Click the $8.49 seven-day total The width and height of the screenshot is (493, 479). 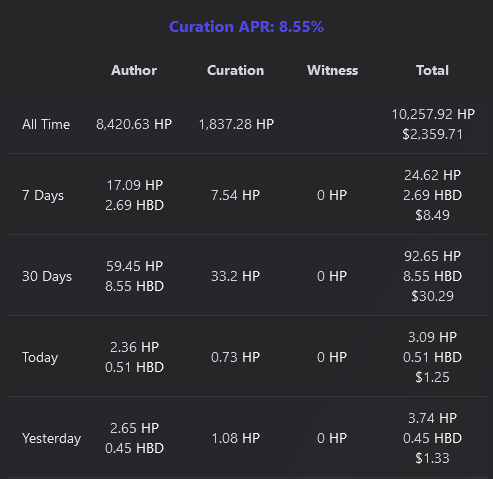(x=432, y=215)
